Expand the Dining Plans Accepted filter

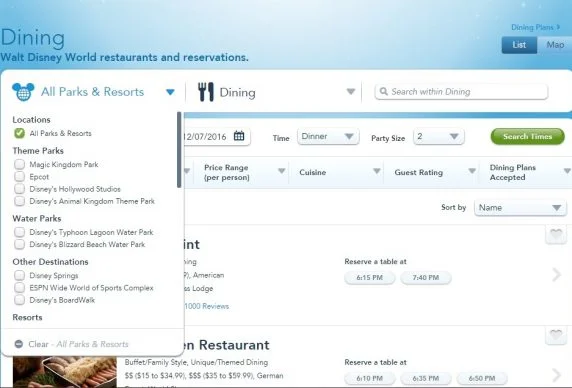(567, 171)
